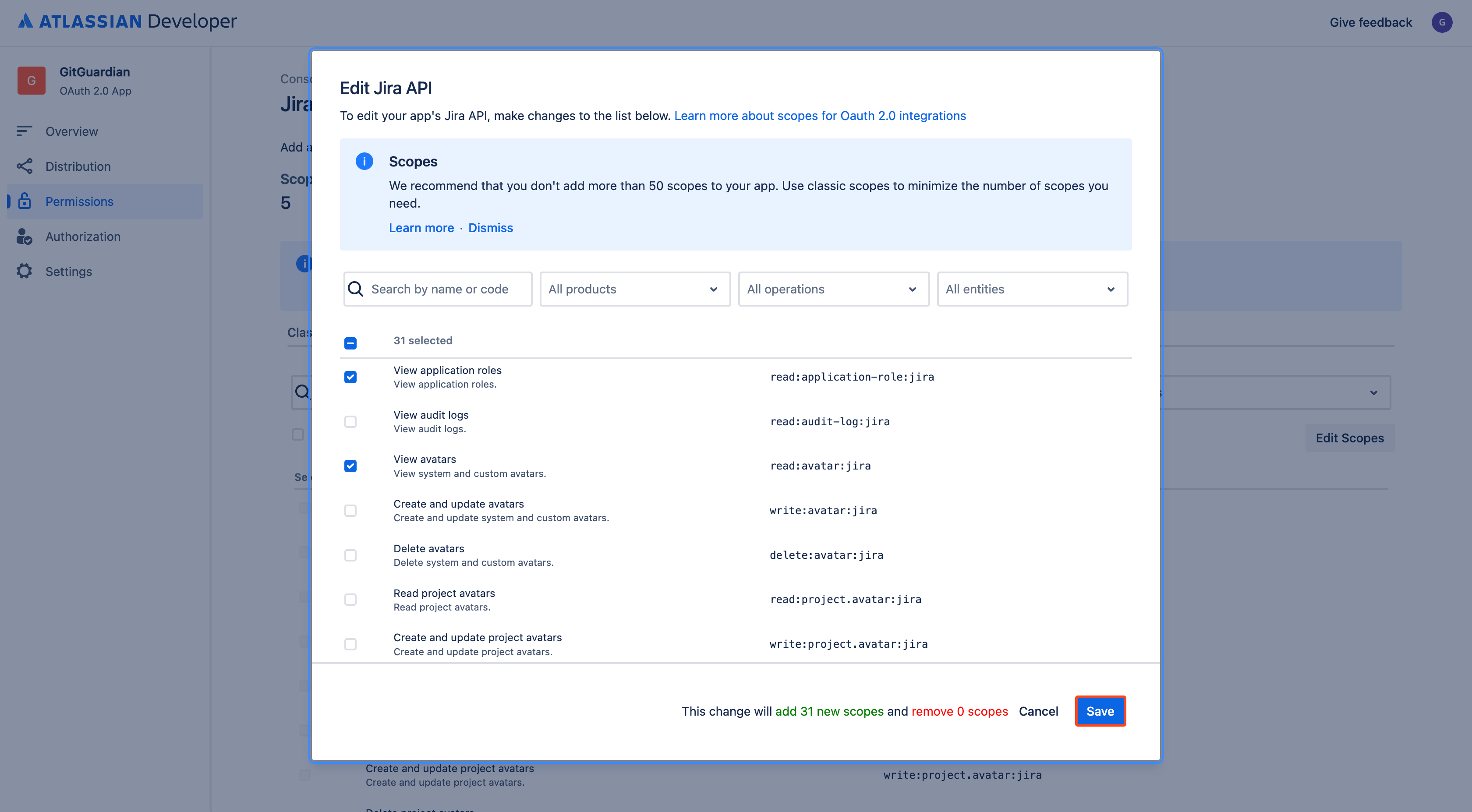The image size is (1472, 812).
Task: Click write:project.avatar:jira code in the dialog
Action: (x=849, y=644)
